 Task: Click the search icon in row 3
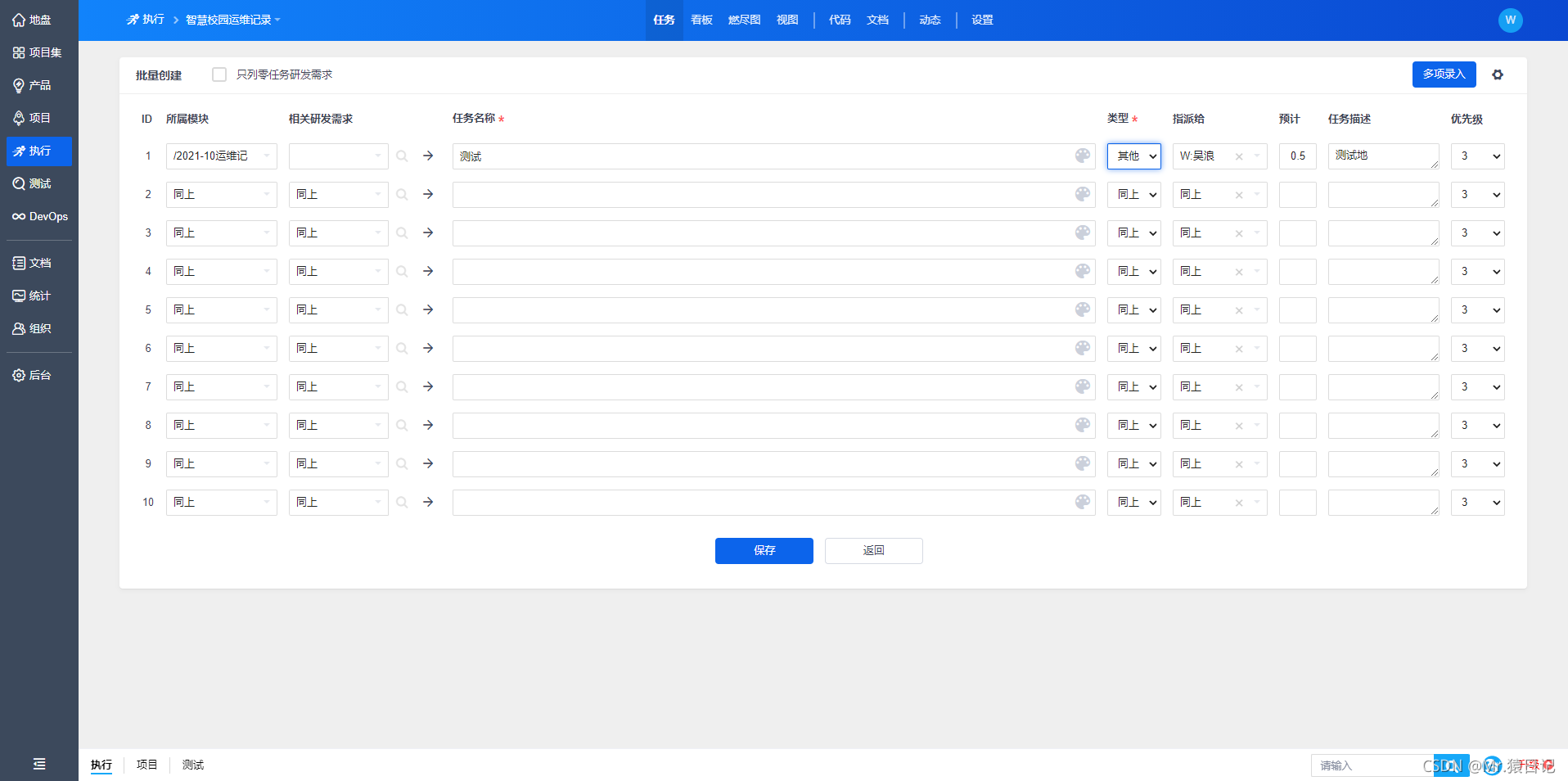click(x=402, y=232)
